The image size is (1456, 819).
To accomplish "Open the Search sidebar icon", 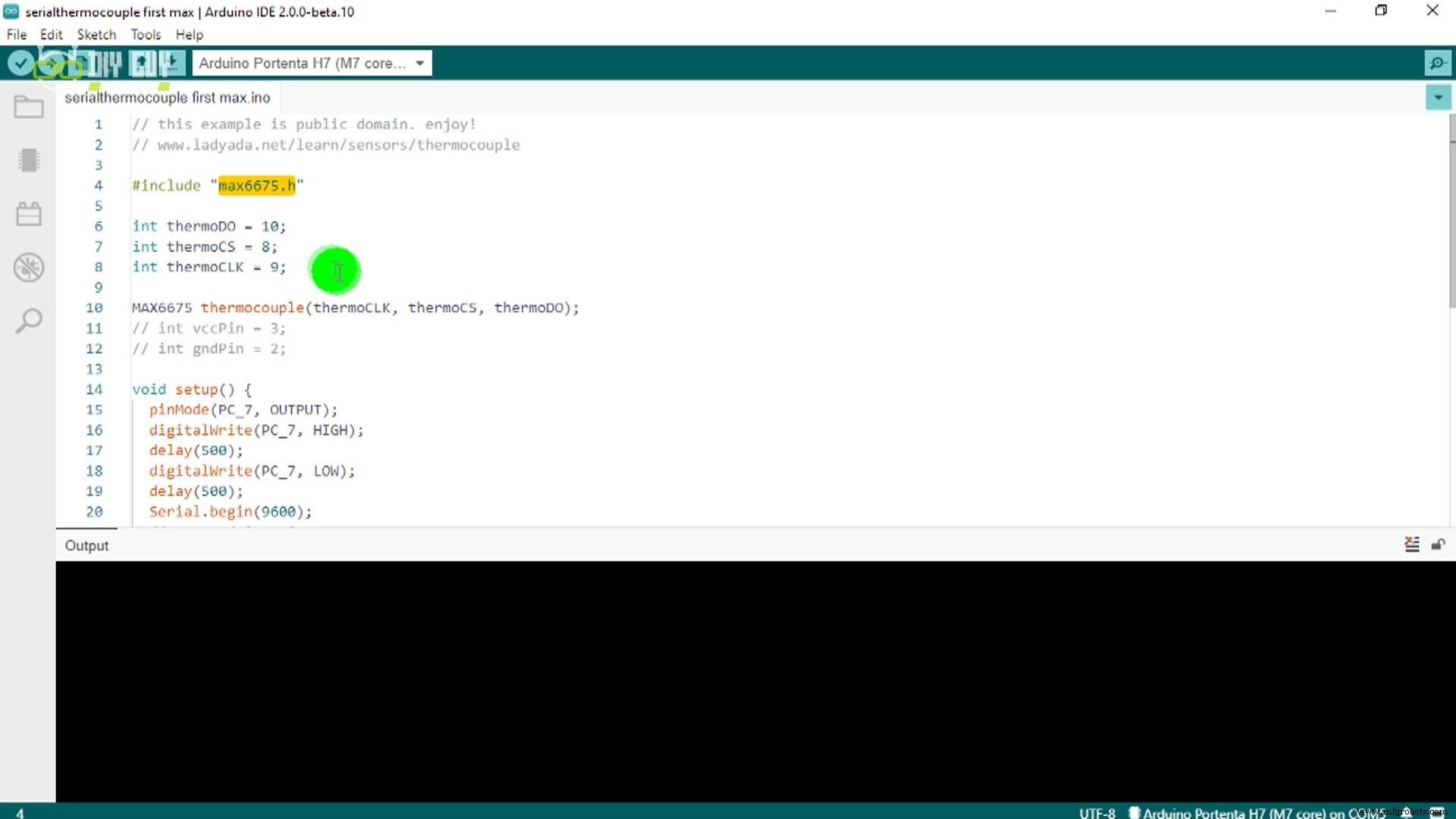I will (x=29, y=321).
